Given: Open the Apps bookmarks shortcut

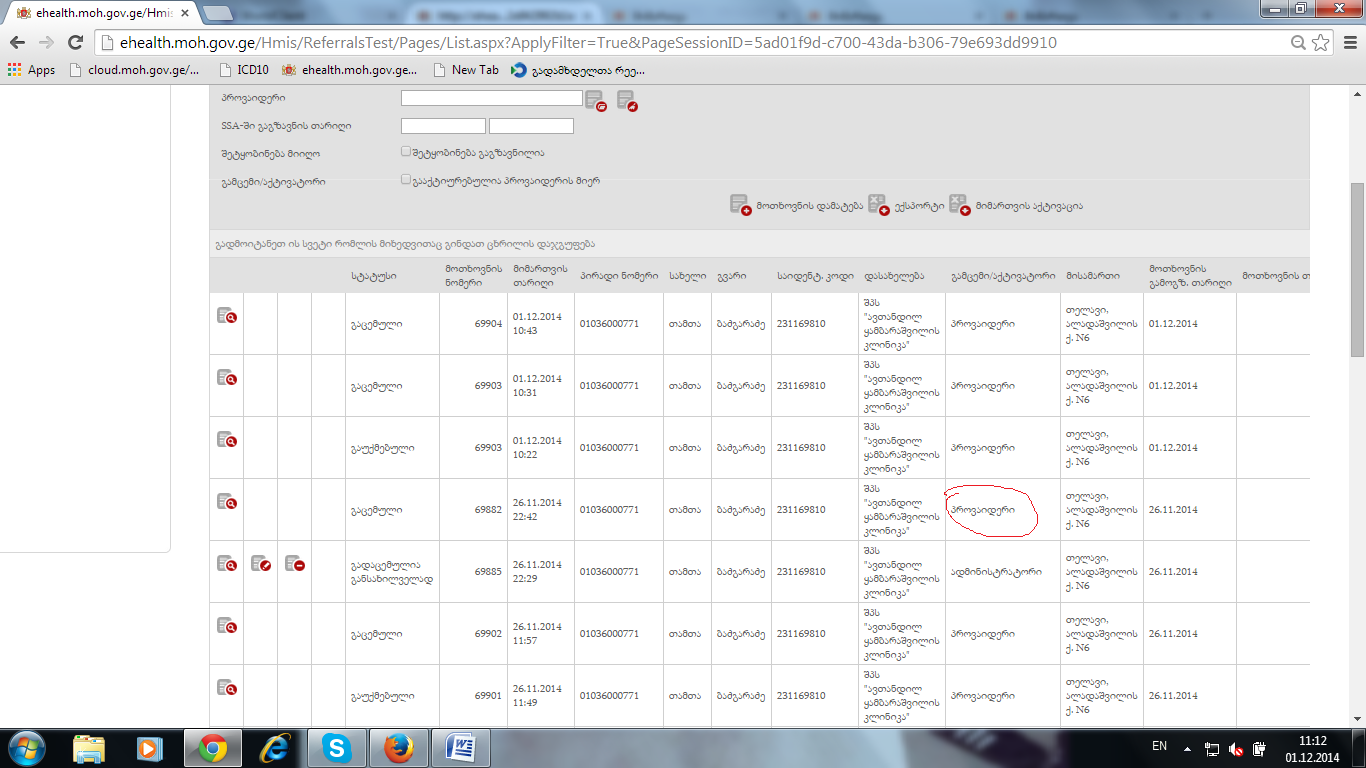Looking at the screenshot, I should pos(31,70).
